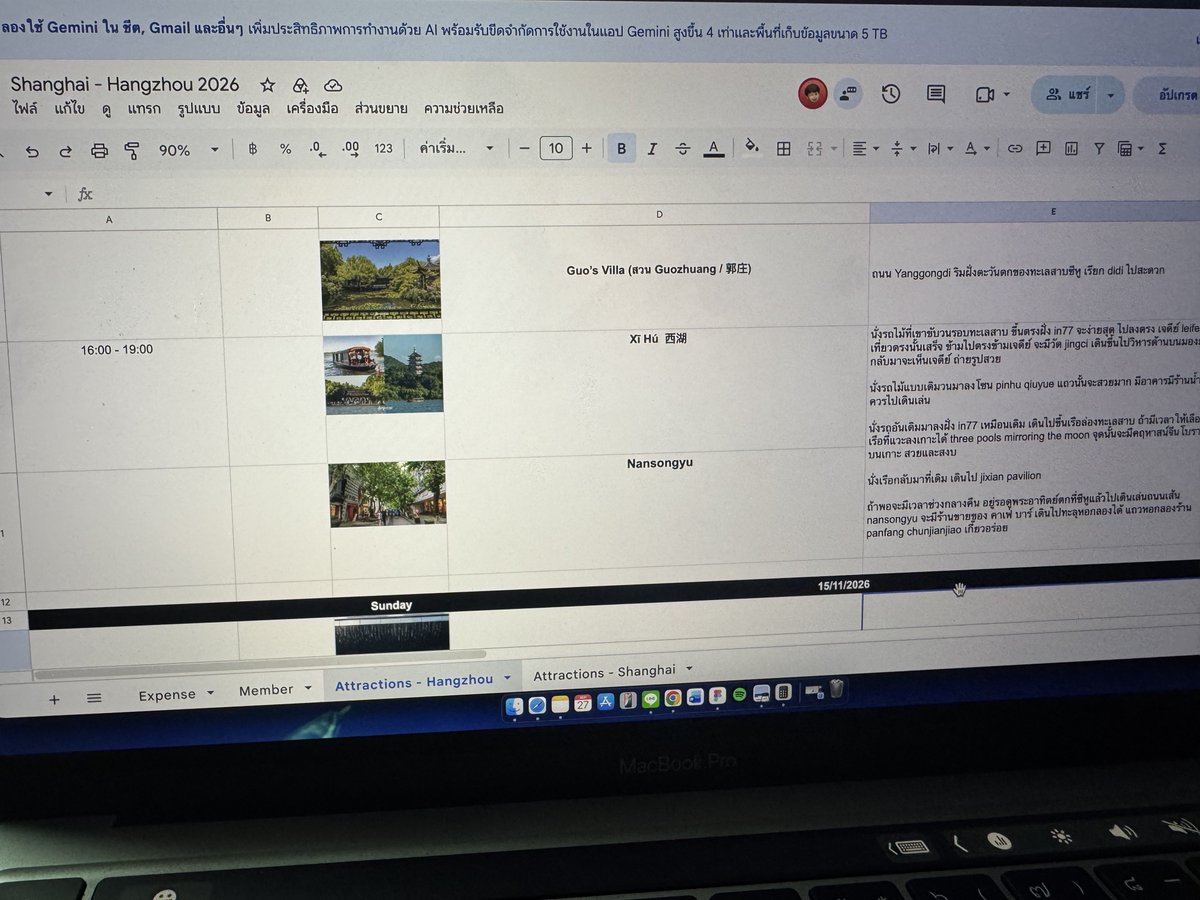Increase font size with plus button
This screenshot has height=900, width=1200.
click(x=587, y=149)
